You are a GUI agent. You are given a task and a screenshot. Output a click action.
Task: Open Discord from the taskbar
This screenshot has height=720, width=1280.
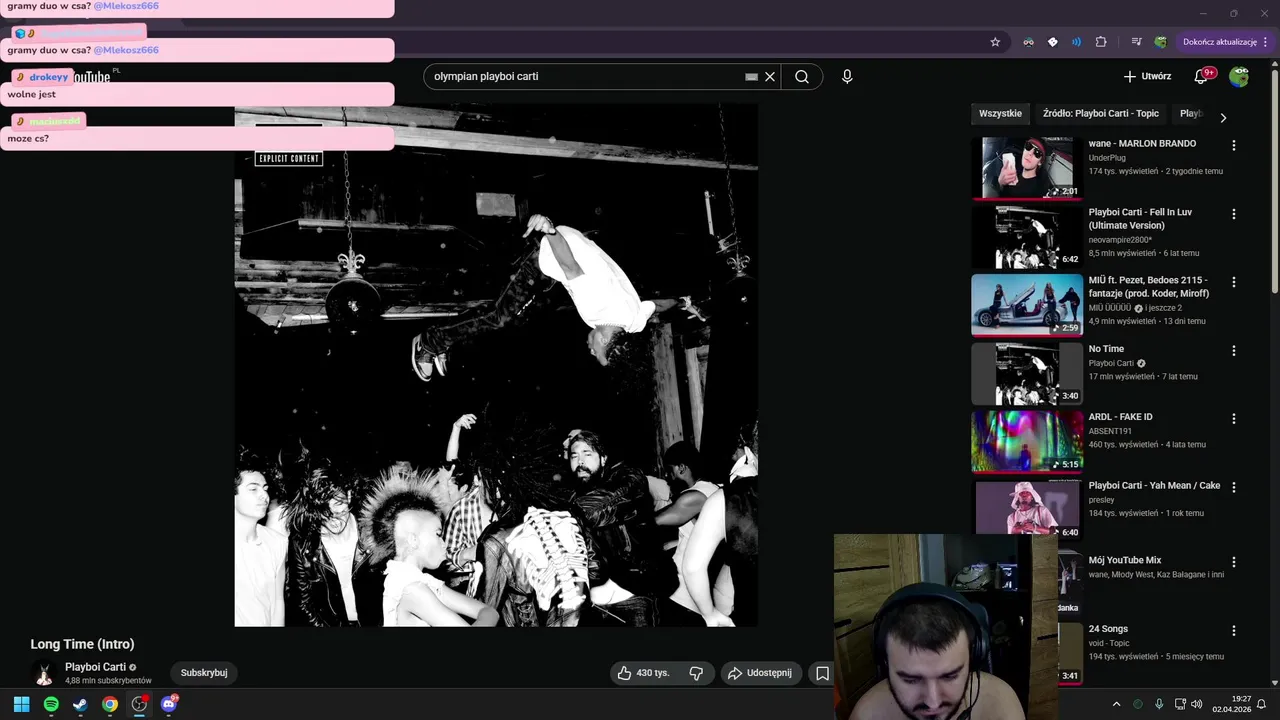(x=169, y=704)
